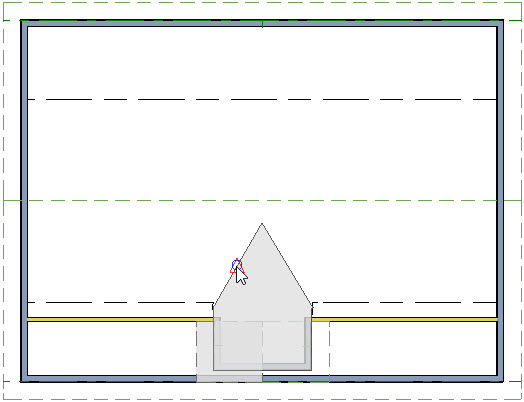Select the upper black dashed line
This screenshot has height=402, width=524.
coord(262,99)
